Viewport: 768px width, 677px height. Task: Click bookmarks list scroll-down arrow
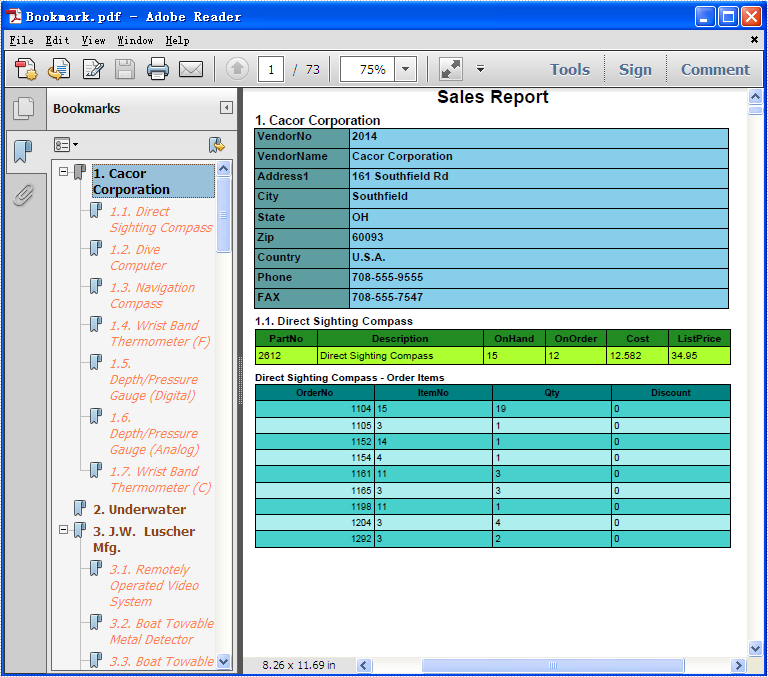[x=223, y=661]
